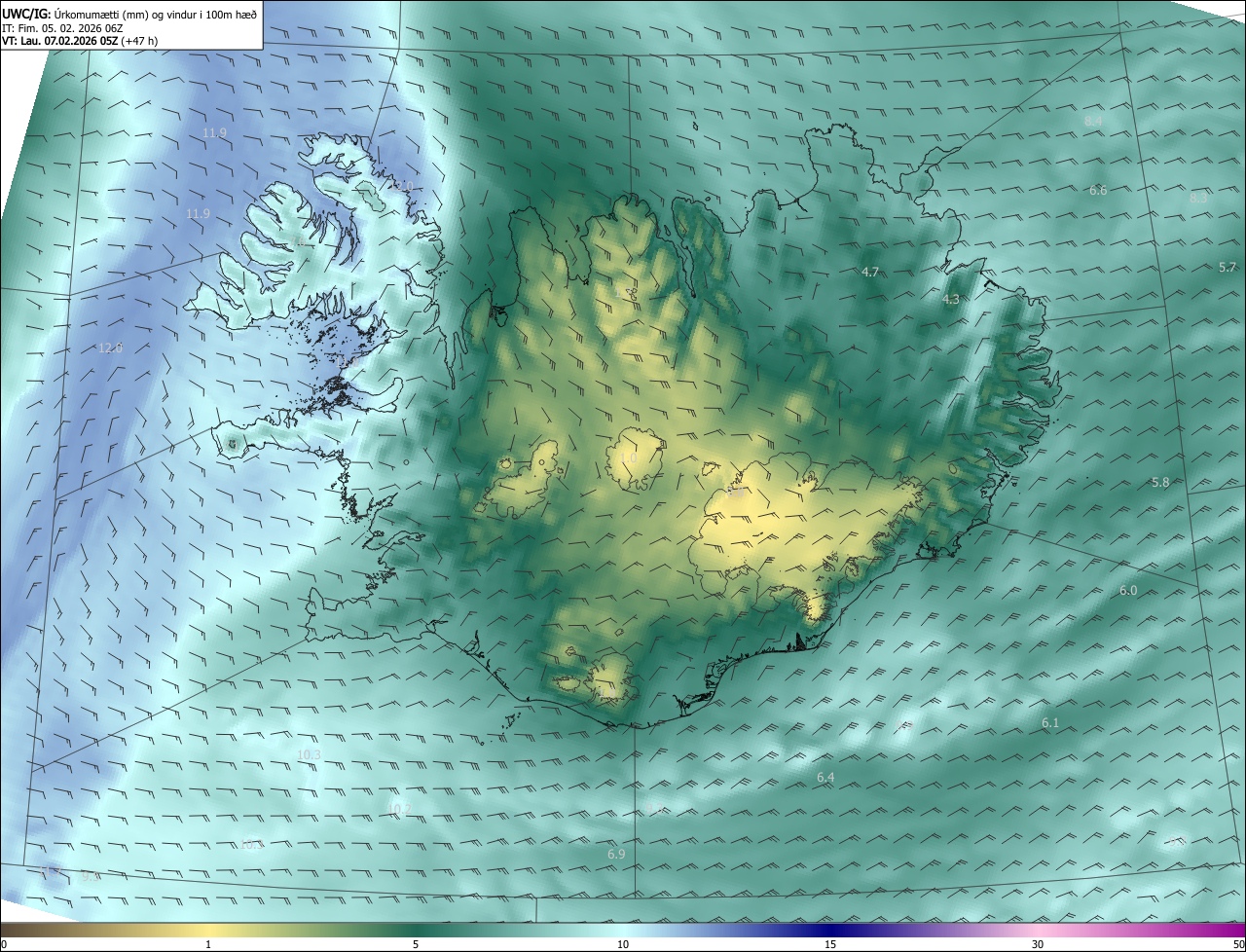Select the 'VT: Lau. 07.02.2026 05Z (+47 h)' line
1246x952 pixels.
[80, 42]
